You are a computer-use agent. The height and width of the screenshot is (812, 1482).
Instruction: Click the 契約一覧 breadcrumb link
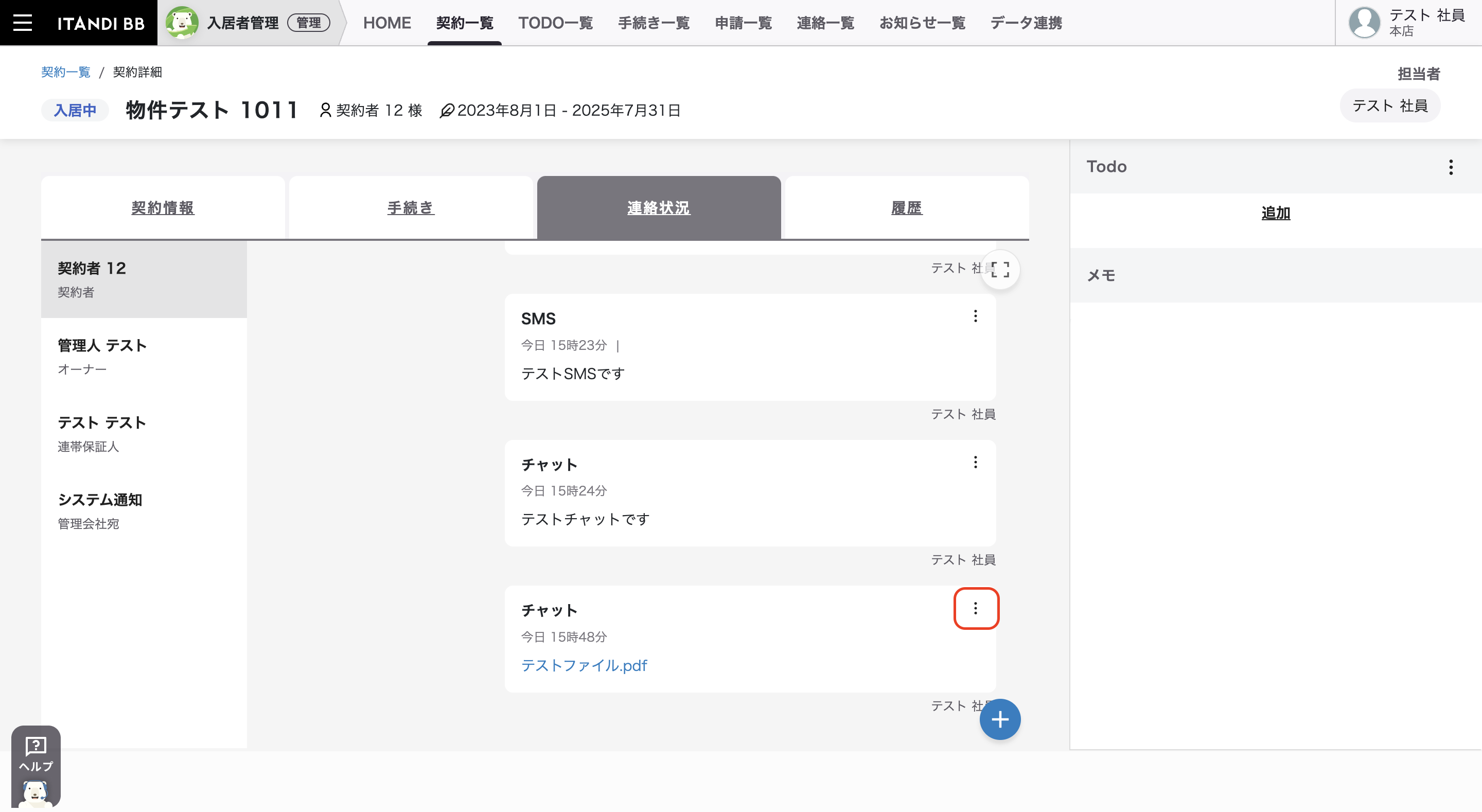coord(65,72)
